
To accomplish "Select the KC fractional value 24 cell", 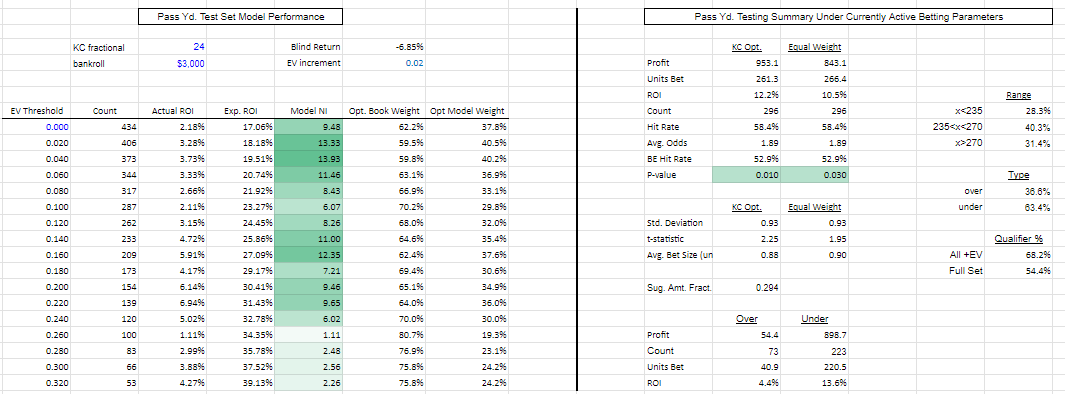I will (173, 48).
